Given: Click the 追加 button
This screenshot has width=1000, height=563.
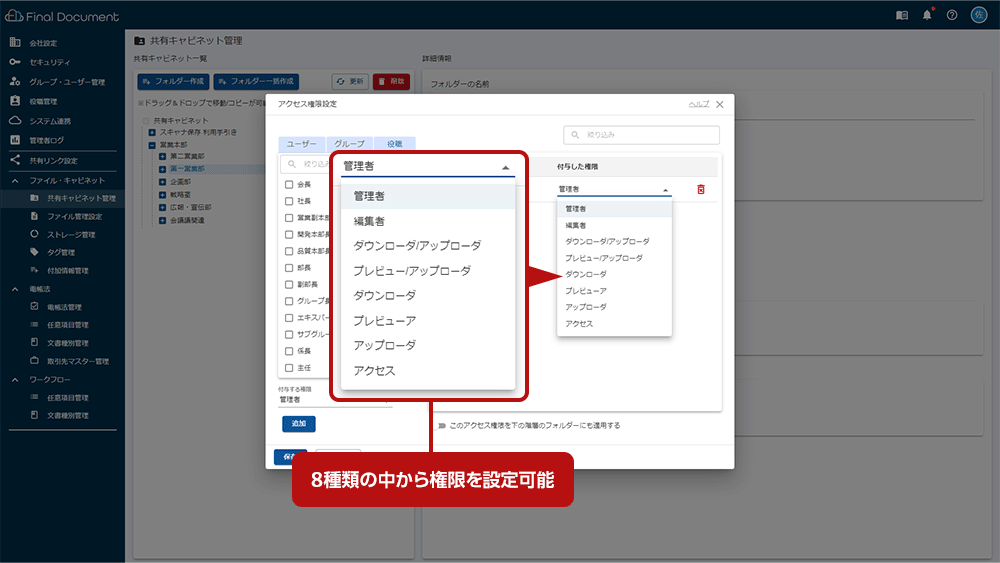Looking at the screenshot, I should pos(298,423).
